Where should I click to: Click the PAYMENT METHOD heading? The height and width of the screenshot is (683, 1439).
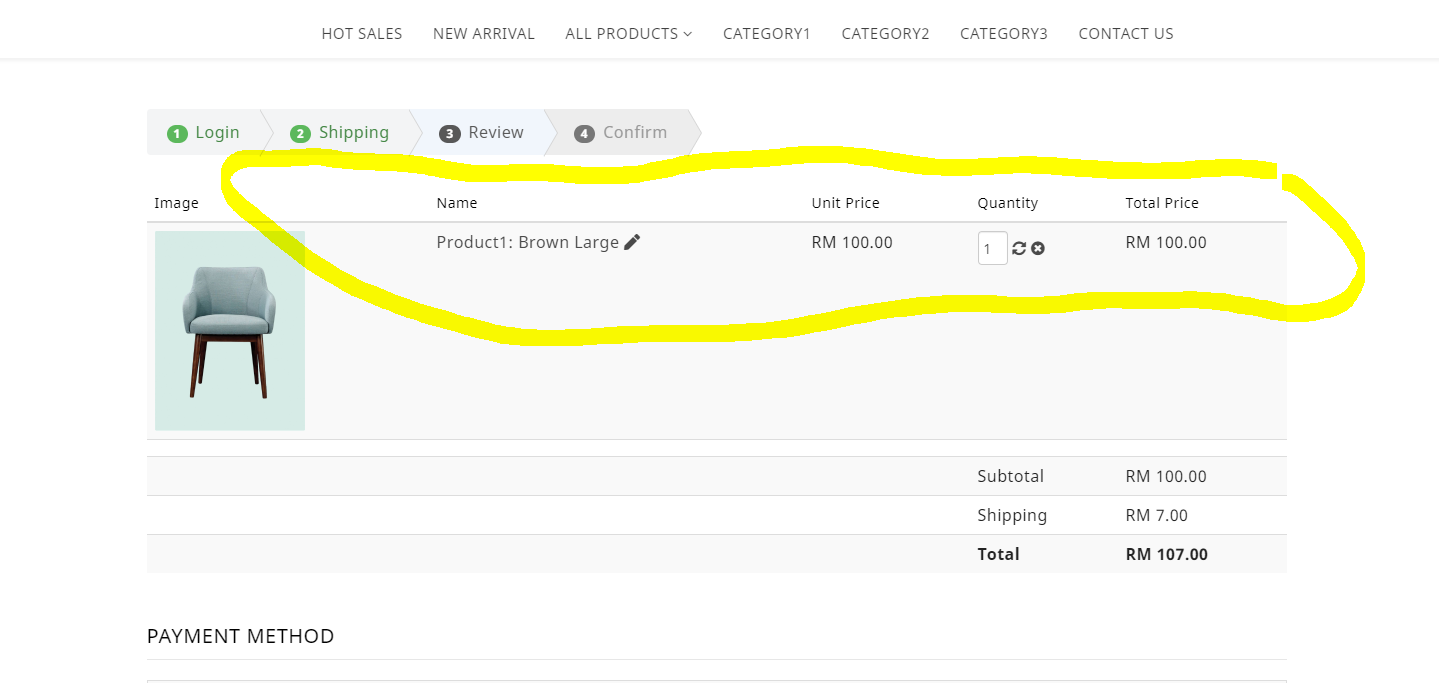(x=241, y=636)
